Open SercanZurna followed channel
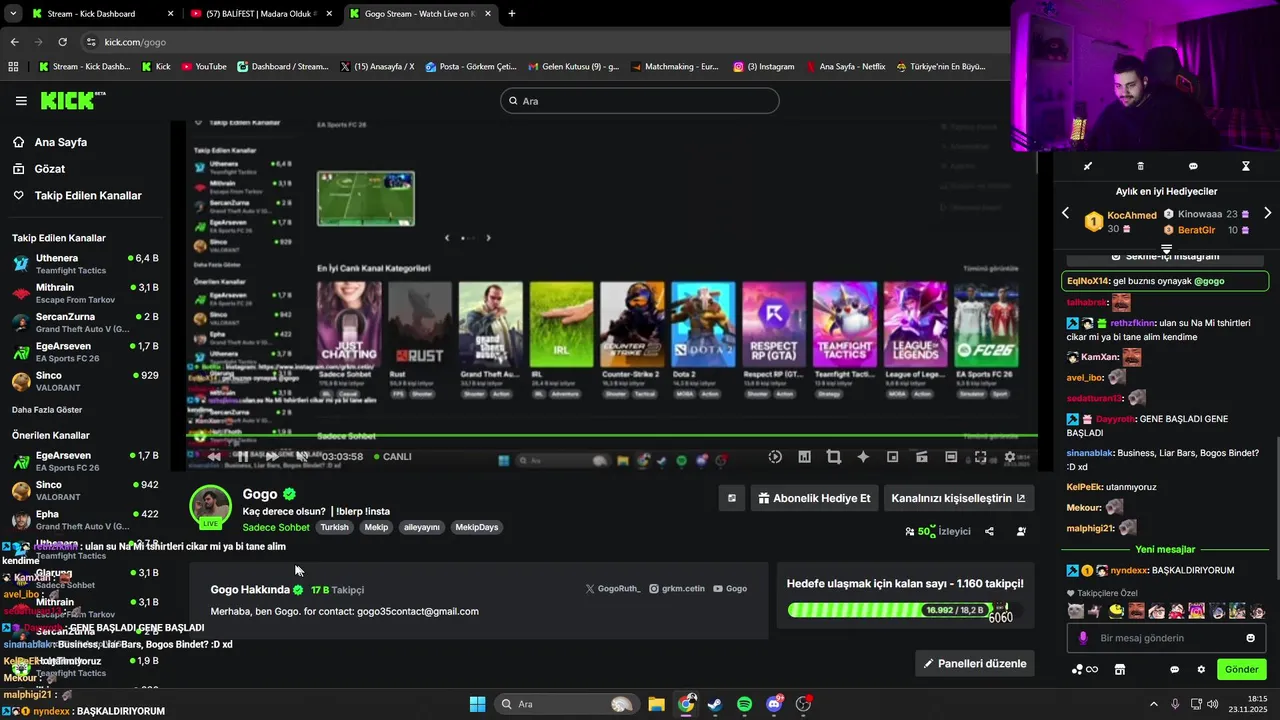Image resolution: width=1280 pixels, height=720 pixels. [x=85, y=323]
